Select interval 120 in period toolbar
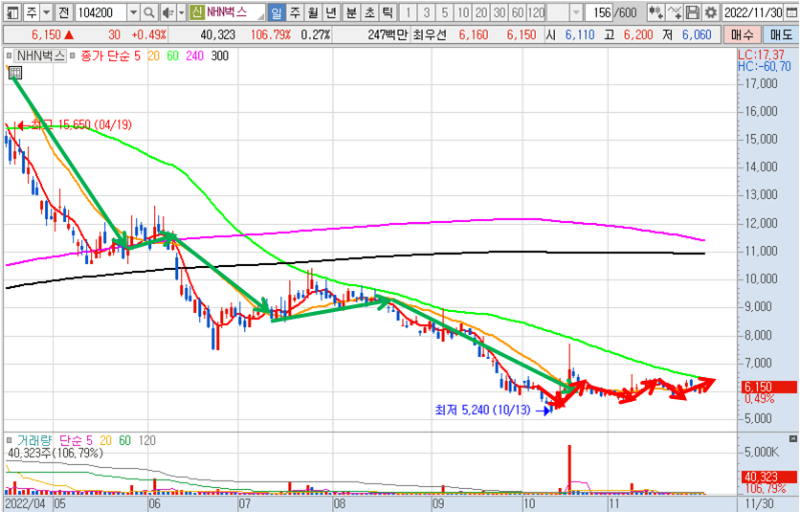Image resolution: width=800 pixels, height=512 pixels. click(x=536, y=12)
